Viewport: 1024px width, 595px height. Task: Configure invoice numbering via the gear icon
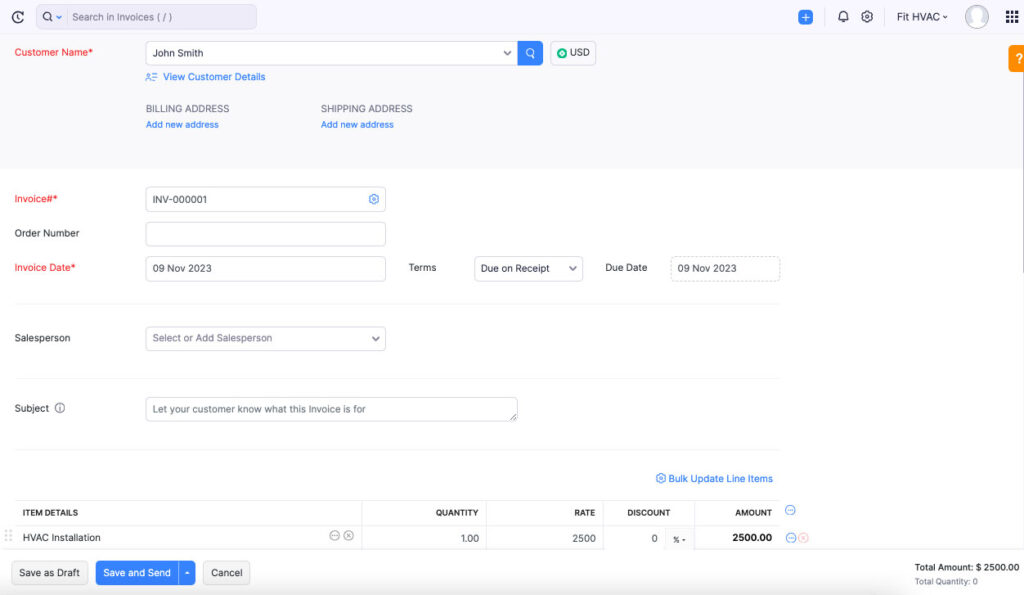(374, 199)
